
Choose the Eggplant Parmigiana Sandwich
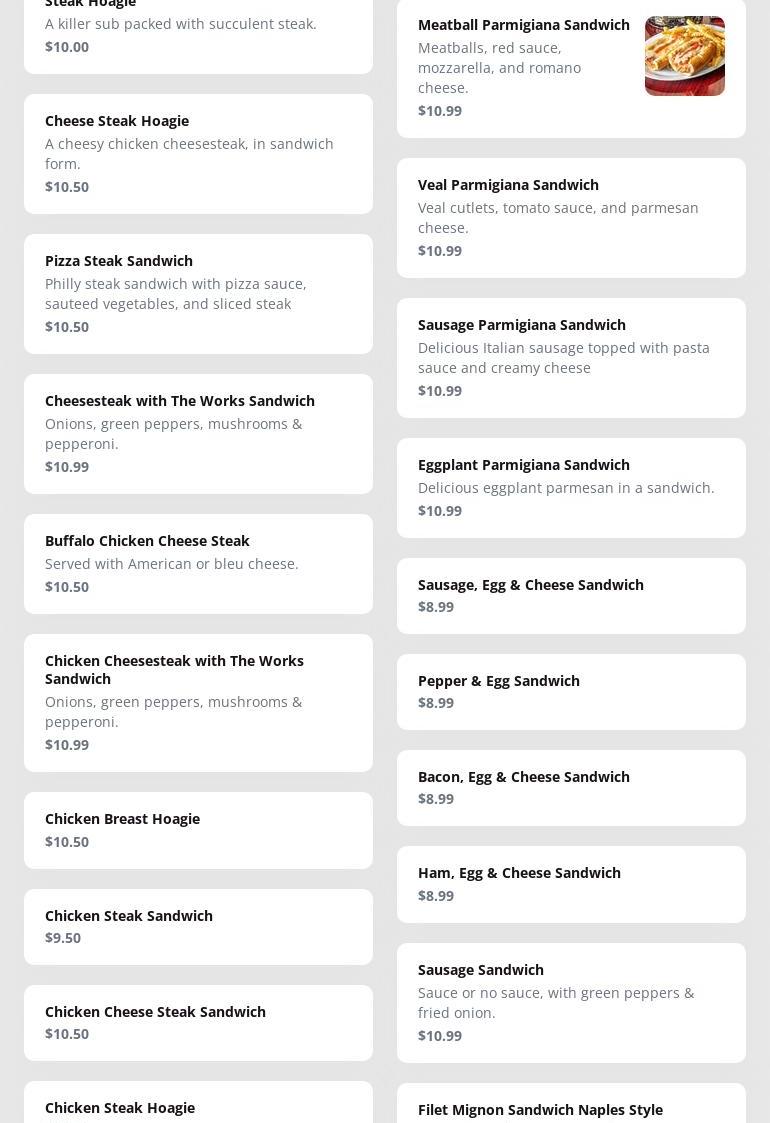tap(571, 487)
